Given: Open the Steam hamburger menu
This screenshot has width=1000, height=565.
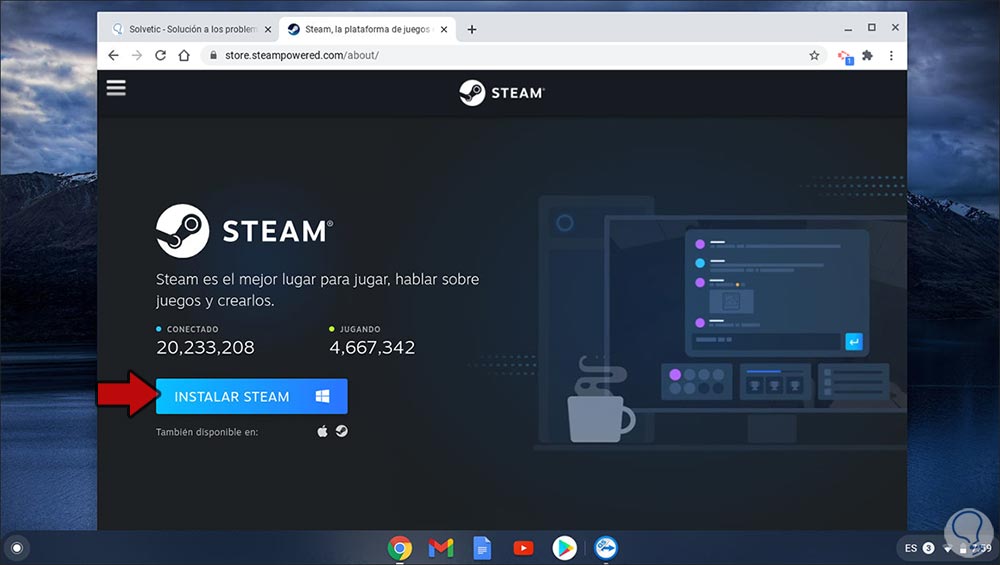Looking at the screenshot, I should pos(116,88).
